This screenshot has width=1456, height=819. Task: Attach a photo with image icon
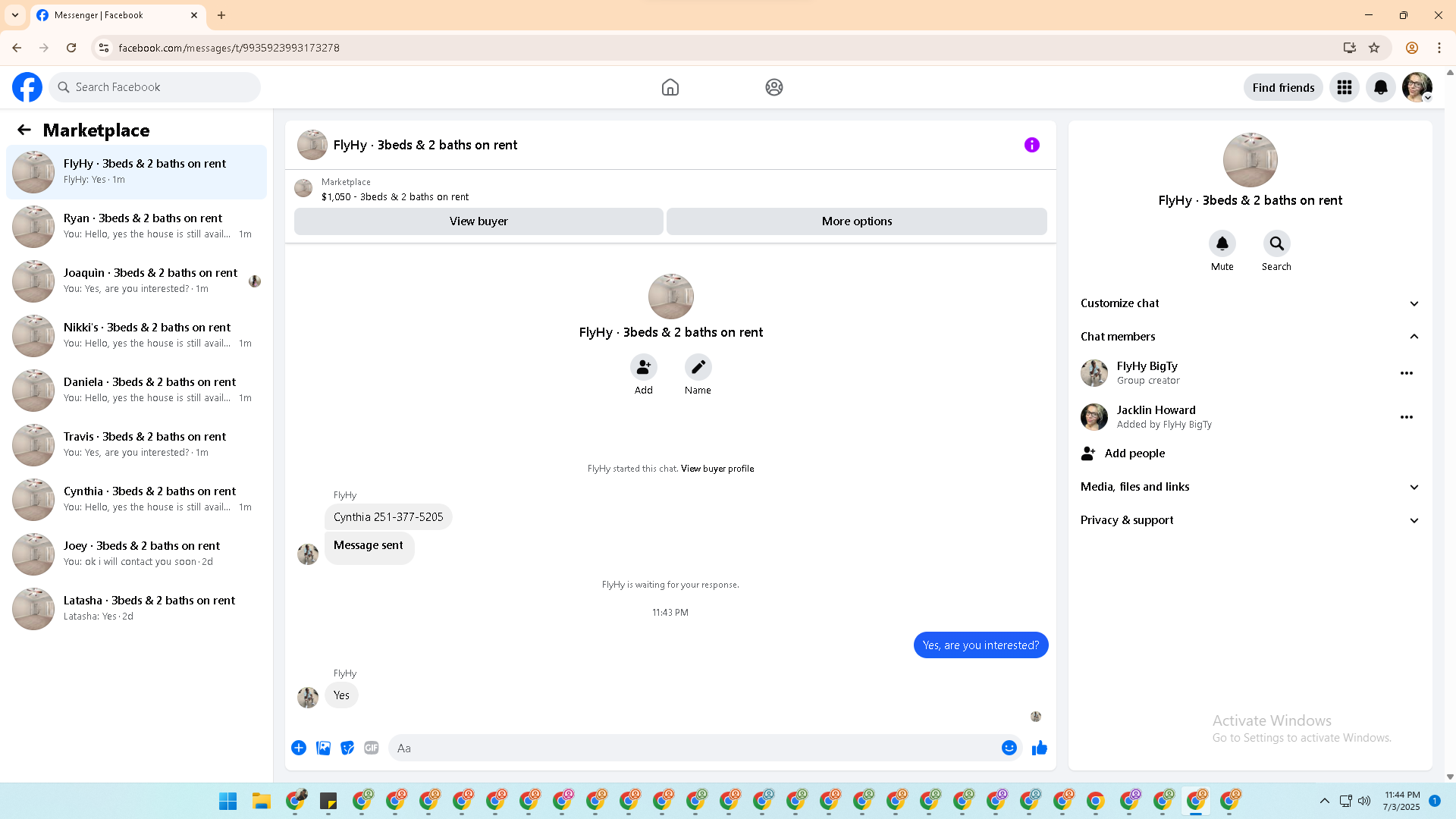coord(323,748)
